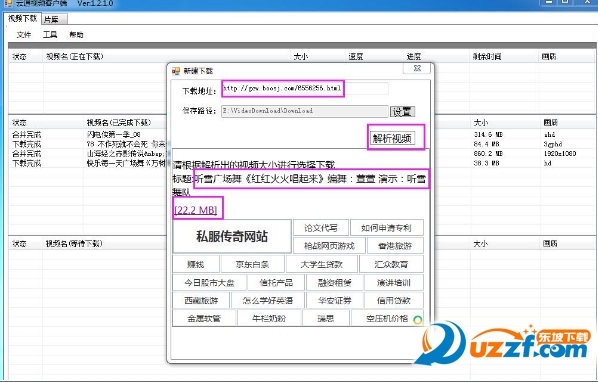Viewport: 598px width, 382px height.
Task: Click the 860.2 MB size cell
Action: coord(489,154)
